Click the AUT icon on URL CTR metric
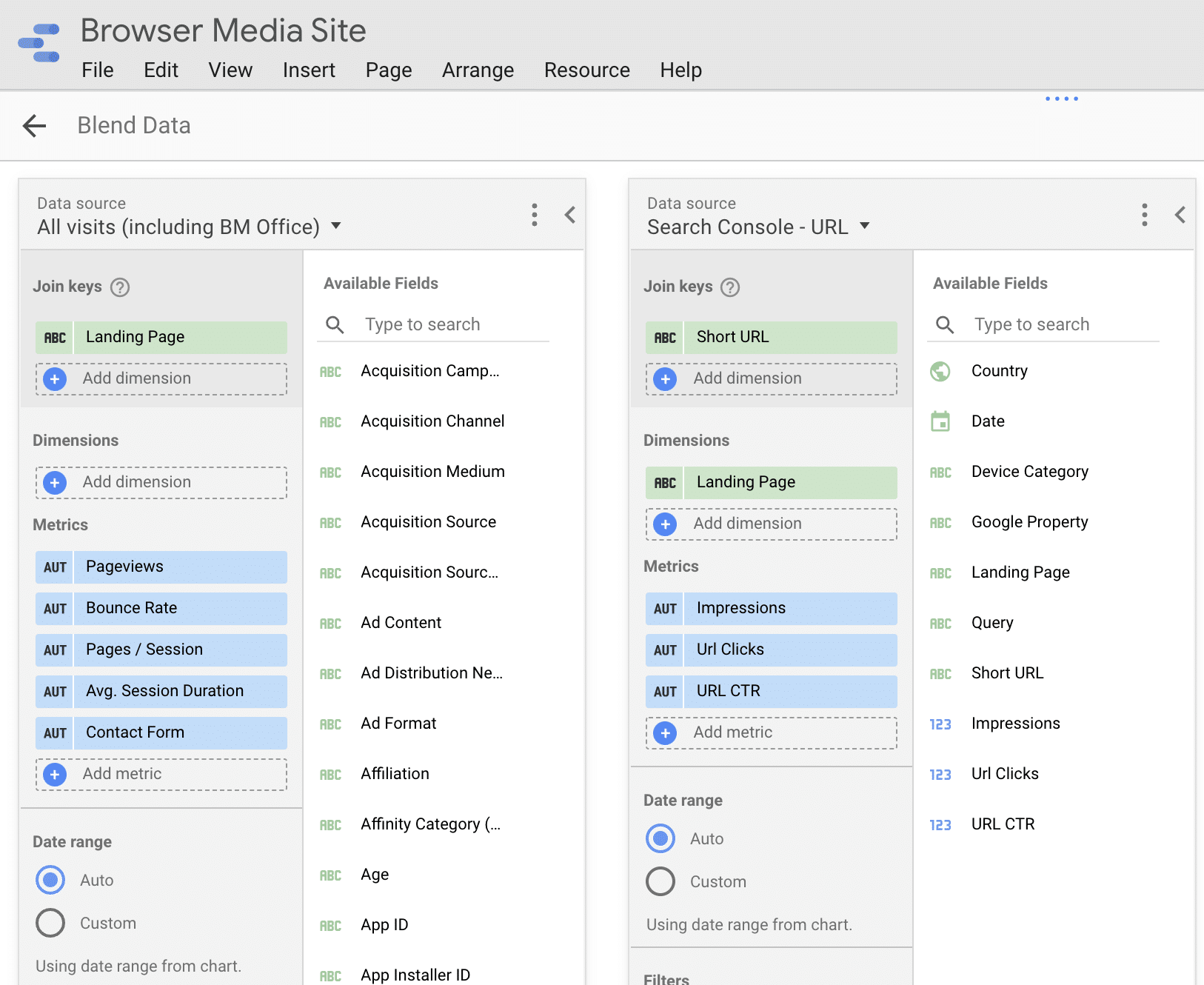The width and height of the screenshot is (1204, 985). (665, 692)
